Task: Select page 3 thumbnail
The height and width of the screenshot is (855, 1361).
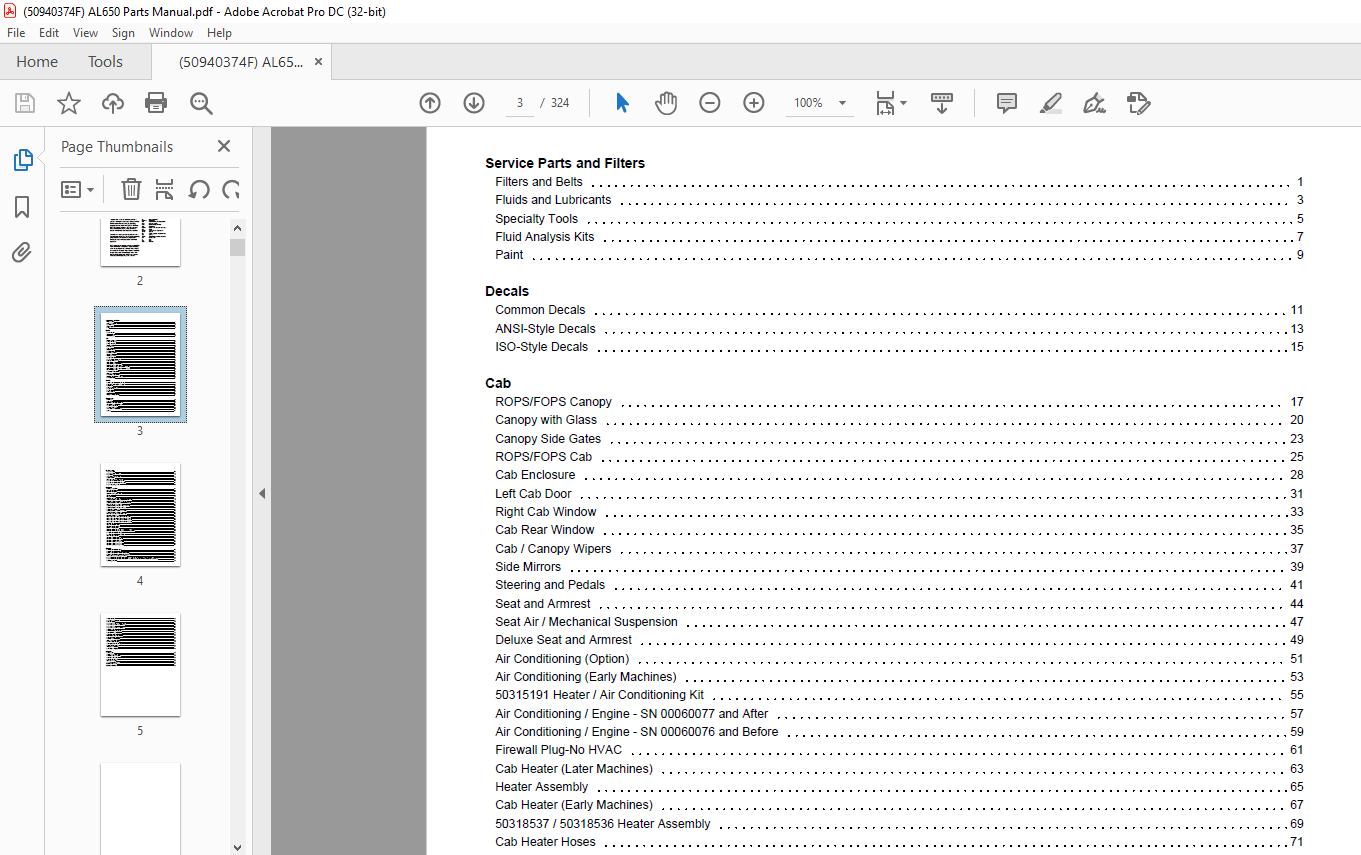Action: tap(140, 364)
